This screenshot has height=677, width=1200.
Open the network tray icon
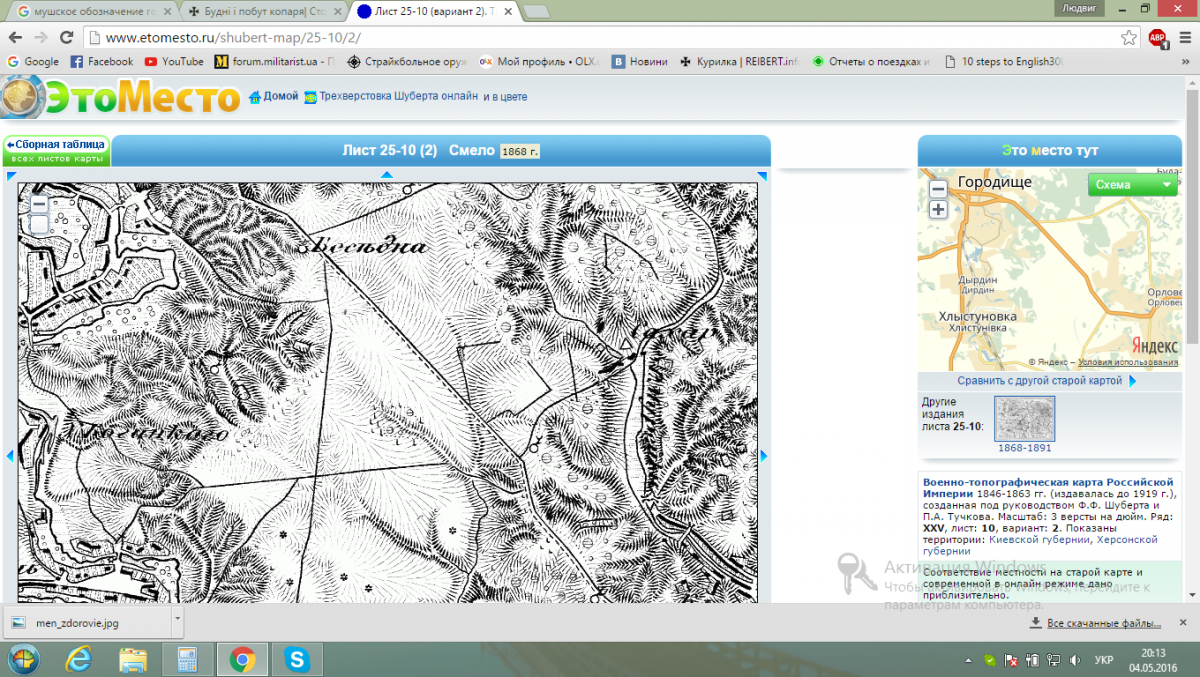click(1053, 660)
